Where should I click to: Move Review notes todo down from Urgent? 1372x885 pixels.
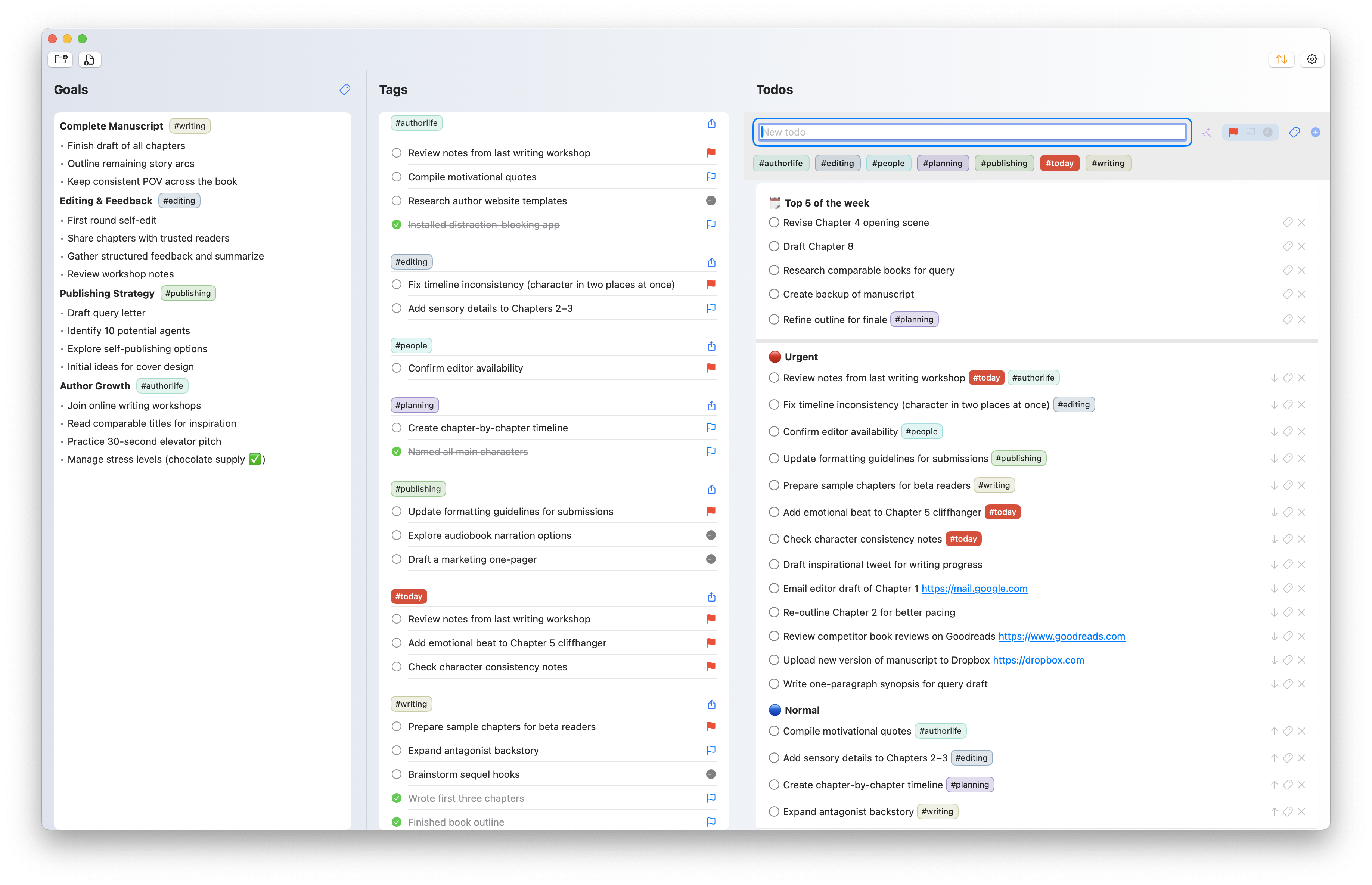click(1274, 378)
